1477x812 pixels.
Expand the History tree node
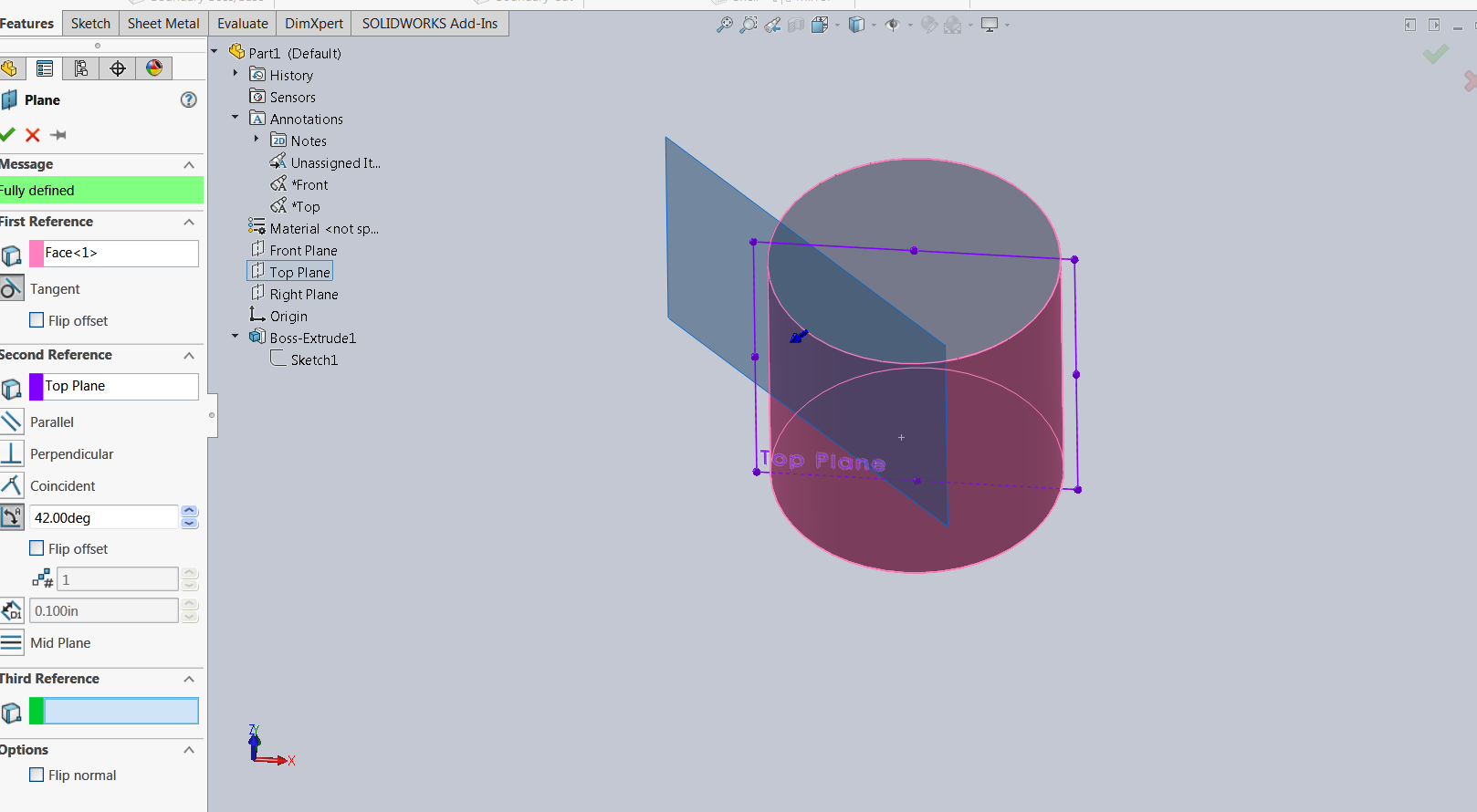point(236,73)
